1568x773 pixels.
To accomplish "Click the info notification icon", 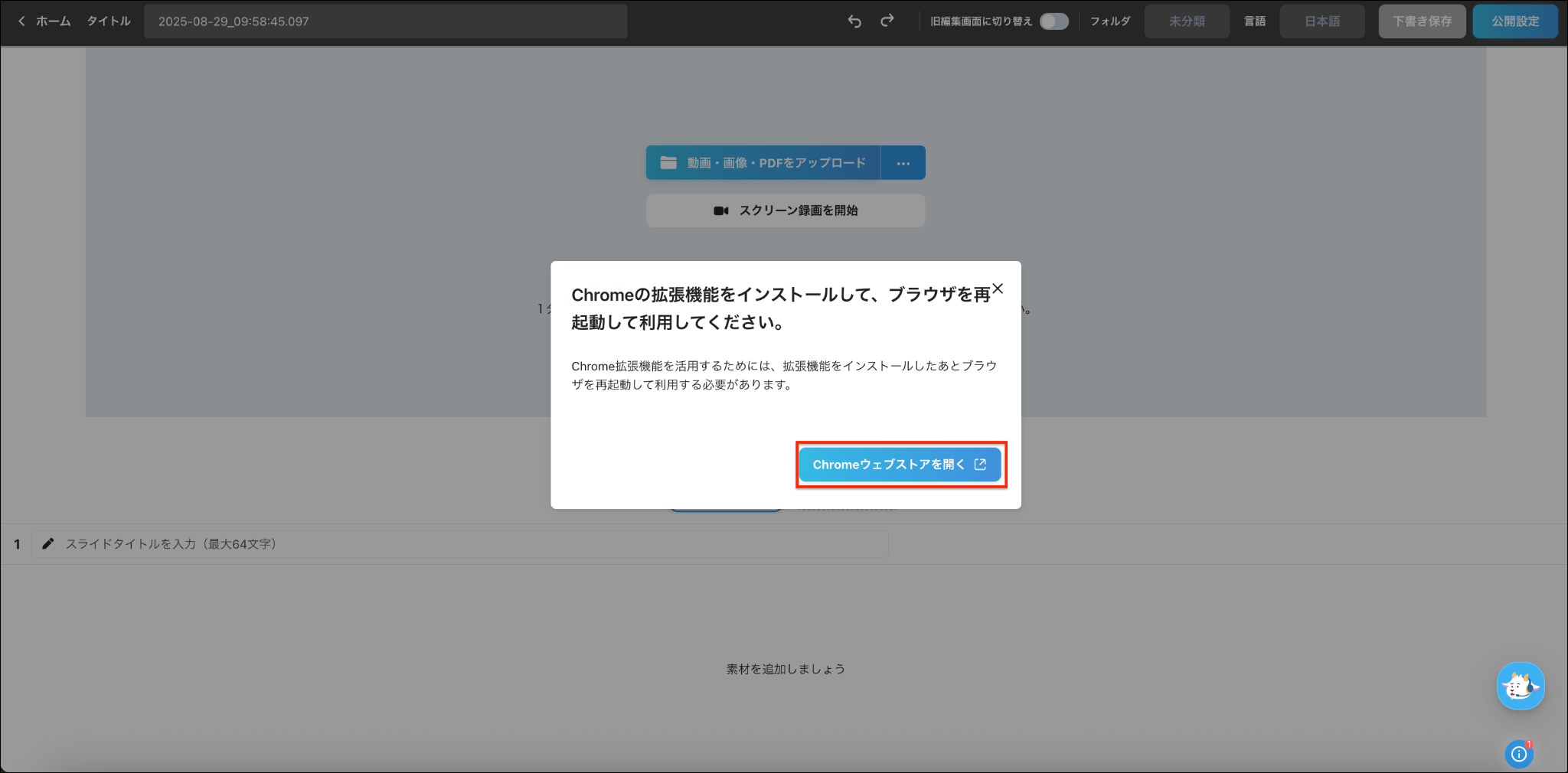I will coord(1519,754).
